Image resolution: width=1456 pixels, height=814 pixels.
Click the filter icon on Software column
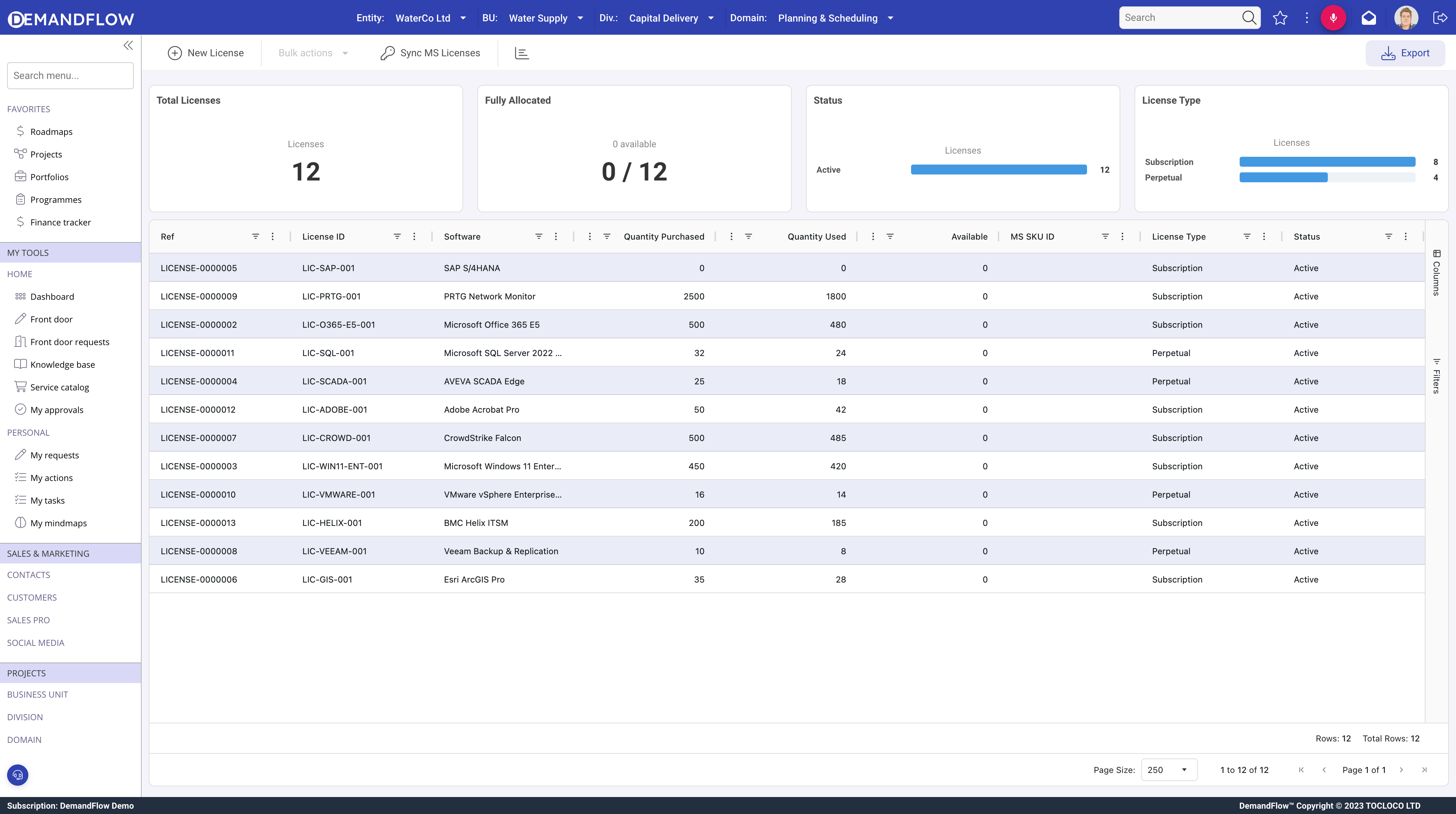(539, 237)
